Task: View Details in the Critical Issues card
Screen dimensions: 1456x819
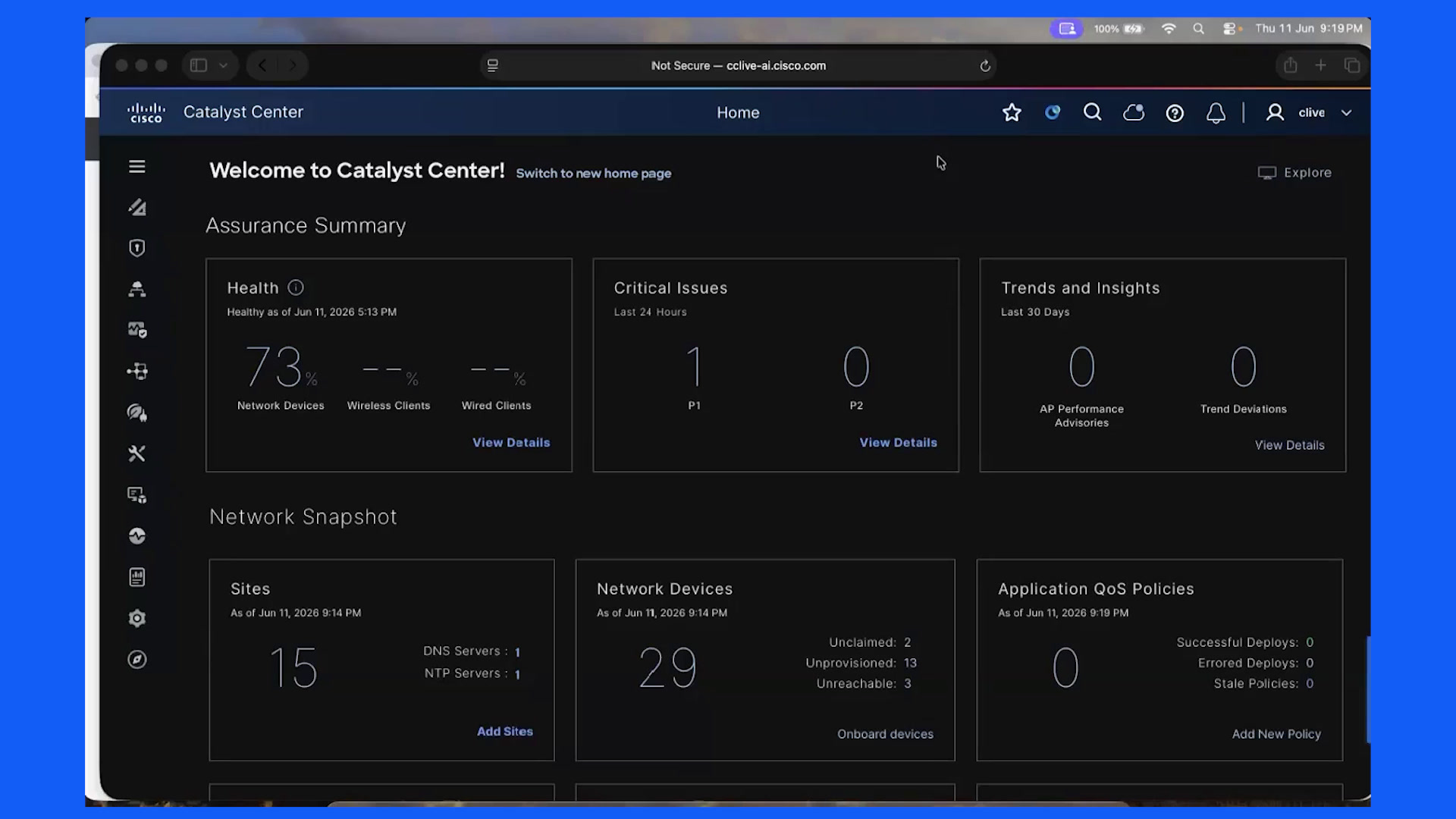Action: 898,442
